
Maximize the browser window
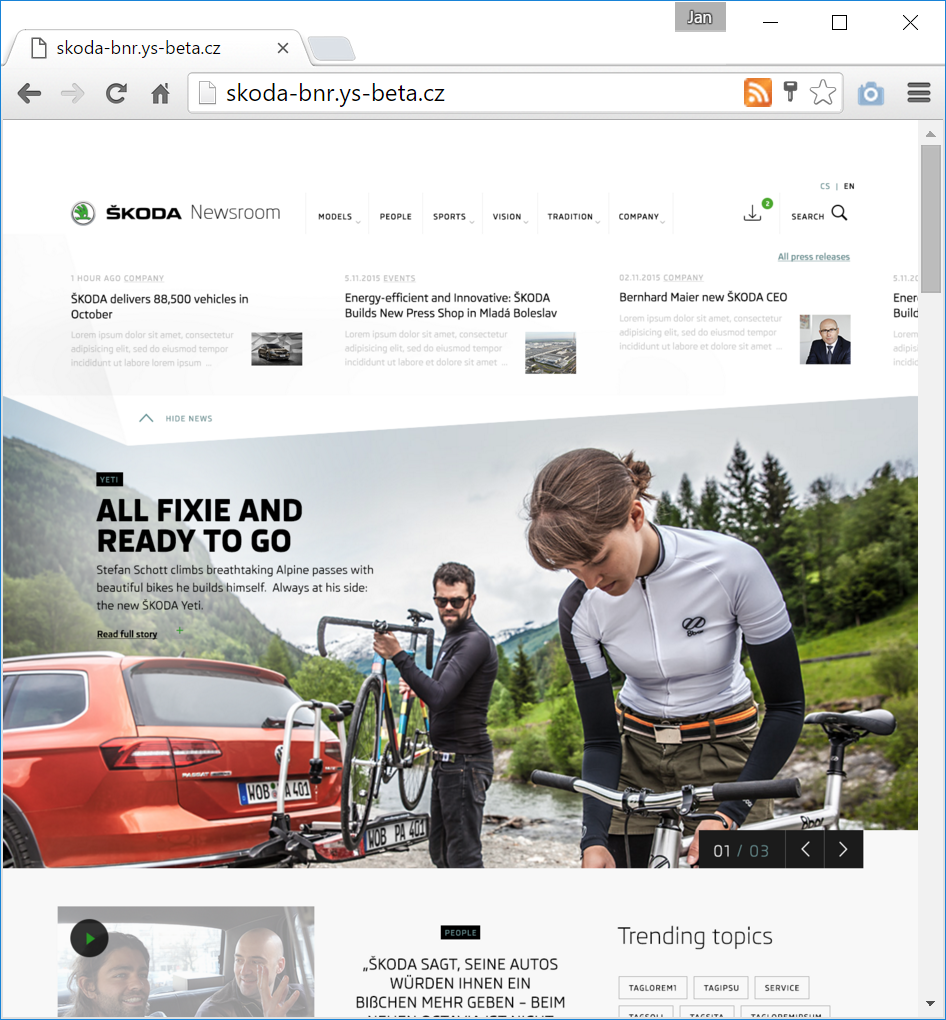click(839, 22)
